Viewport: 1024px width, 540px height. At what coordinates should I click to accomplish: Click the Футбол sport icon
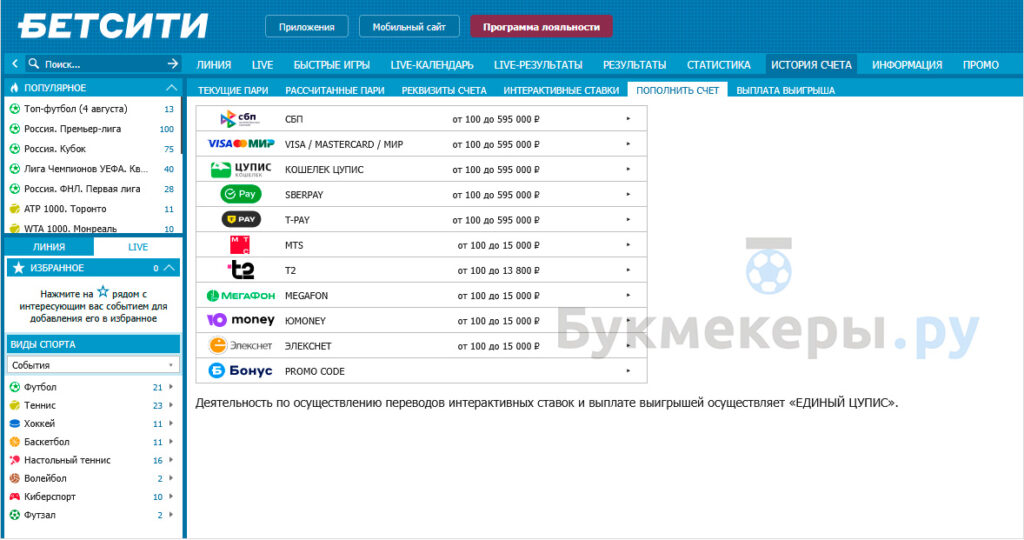(14, 387)
